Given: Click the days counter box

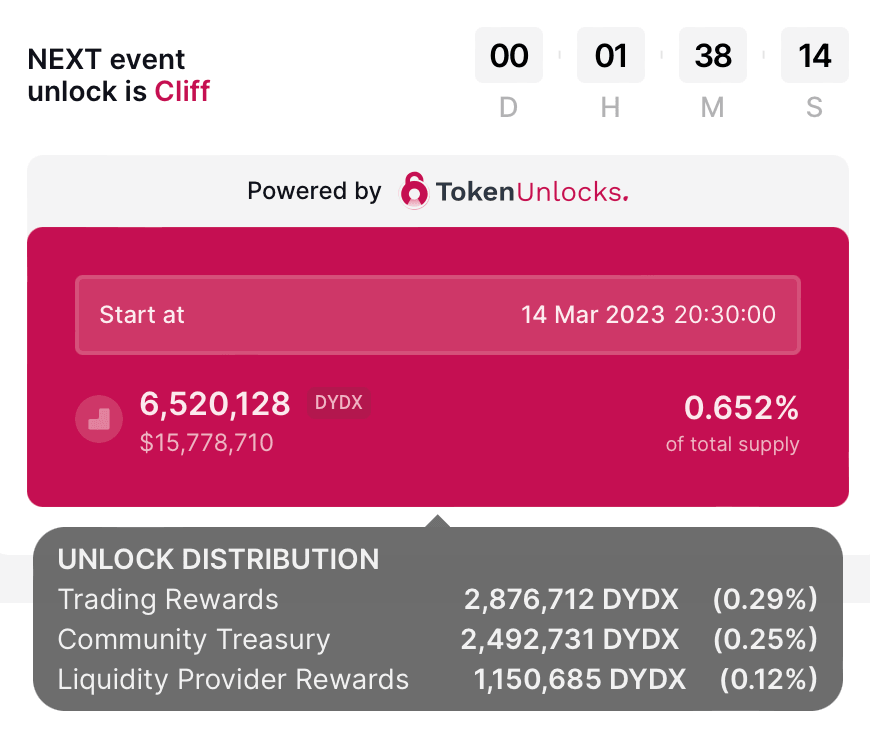Looking at the screenshot, I should pos(508,55).
